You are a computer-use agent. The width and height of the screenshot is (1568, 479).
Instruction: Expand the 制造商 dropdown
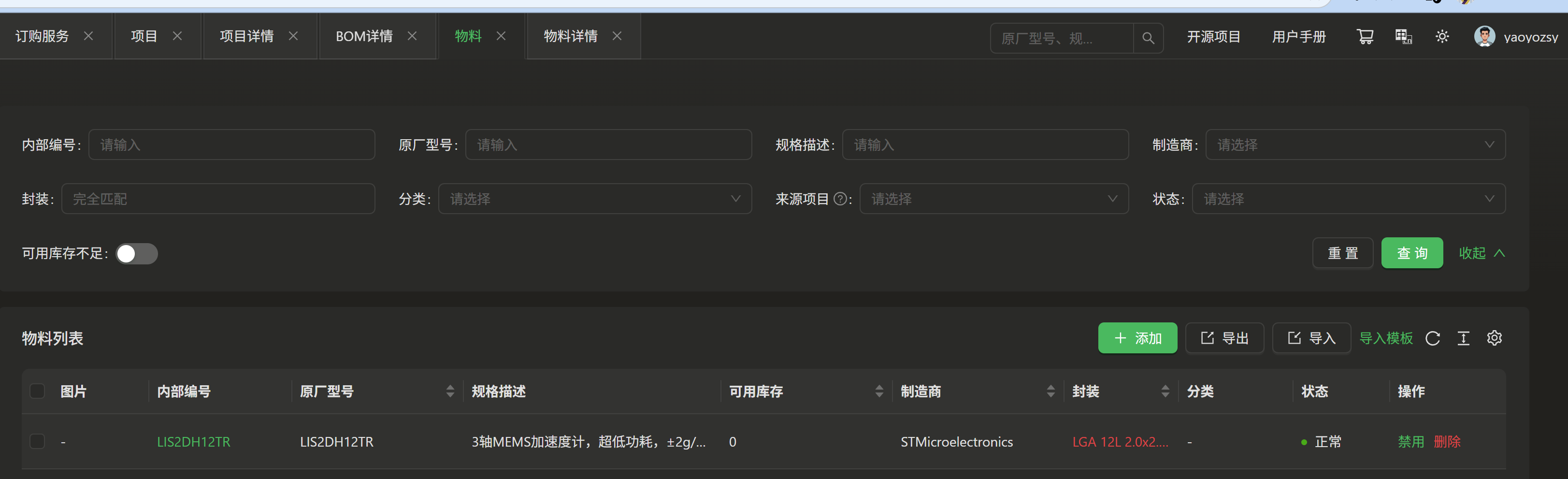click(1355, 145)
